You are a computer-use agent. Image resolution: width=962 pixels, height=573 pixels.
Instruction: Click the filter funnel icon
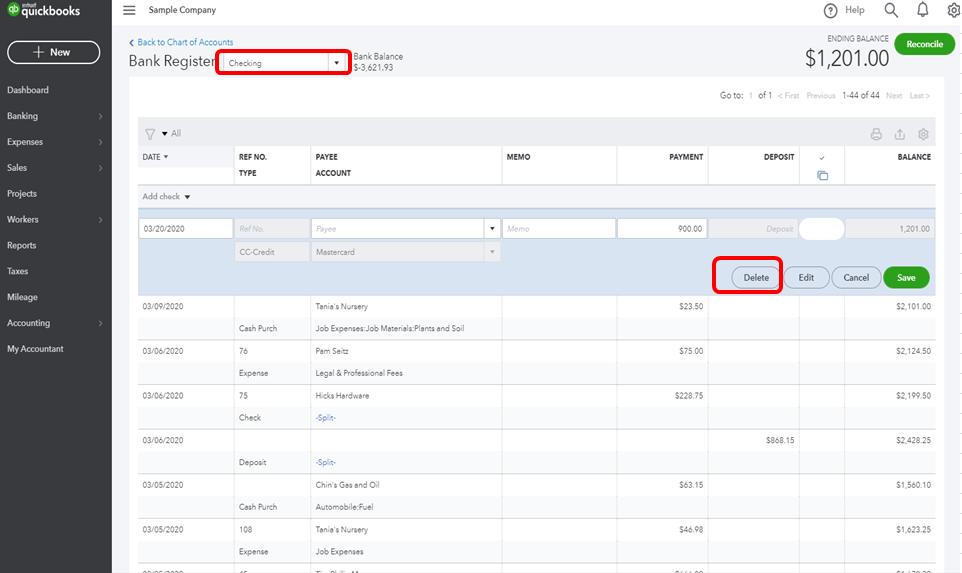click(x=150, y=133)
